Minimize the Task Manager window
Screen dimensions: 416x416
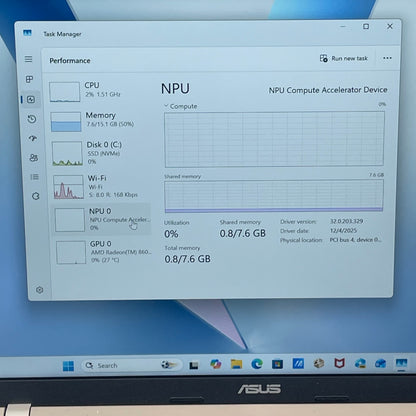coord(343,26)
